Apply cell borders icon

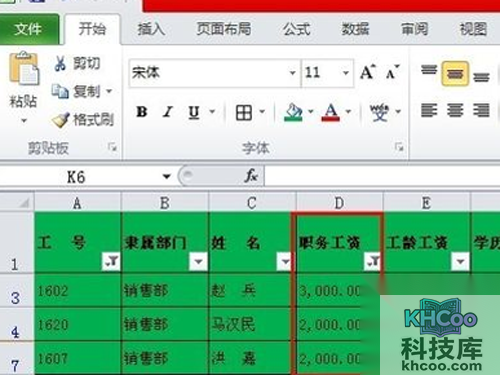click(x=244, y=112)
